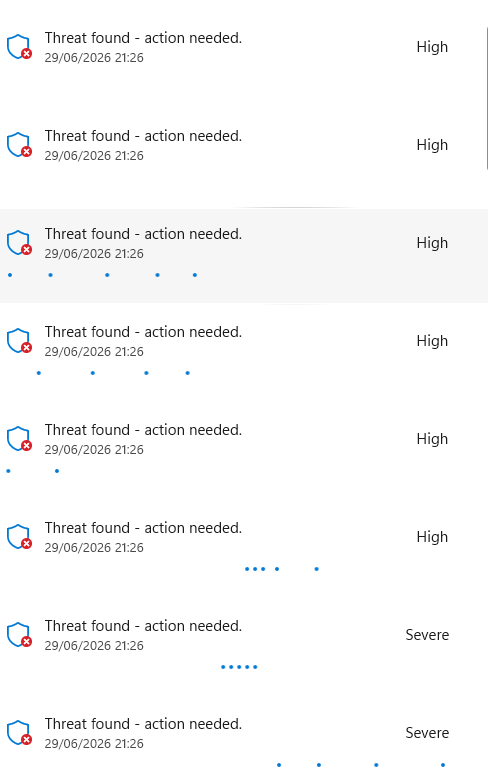This screenshot has width=488, height=783.
Task: Click the shield icon of the last High threat
Action: (x=19, y=536)
